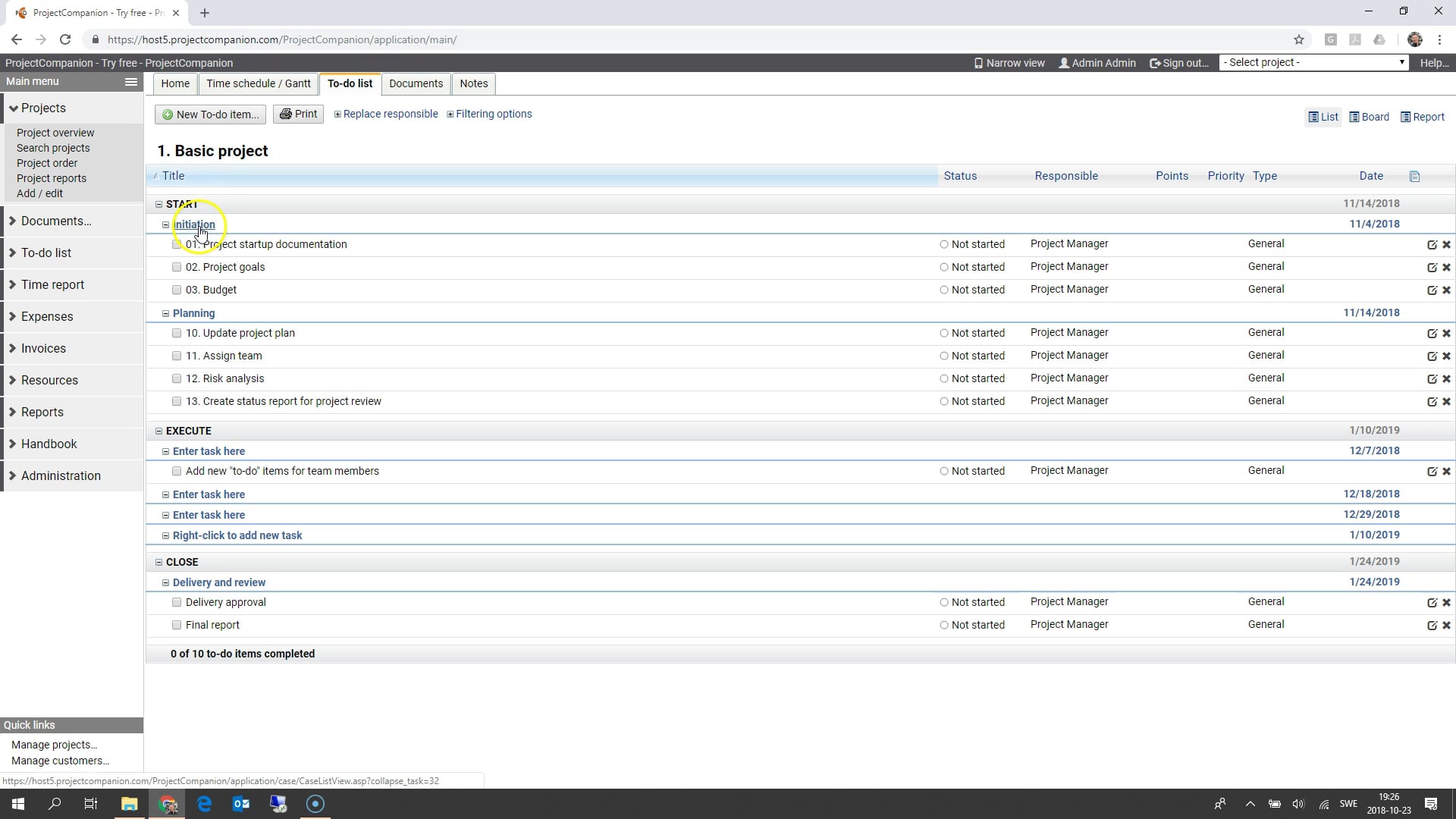The height and width of the screenshot is (819, 1456).
Task: Click Replace responsible link
Action: pos(386,114)
